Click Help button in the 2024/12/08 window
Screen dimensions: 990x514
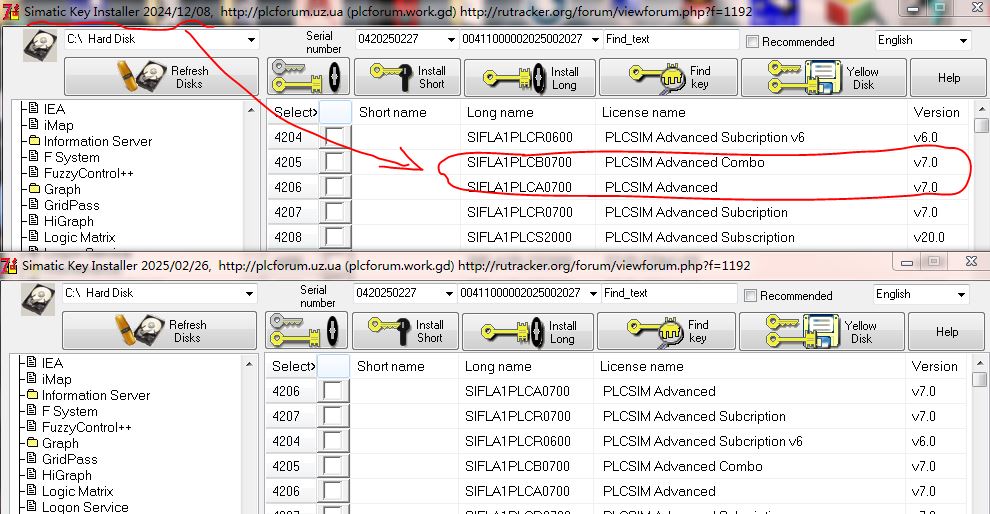pyautogui.click(x=948, y=77)
